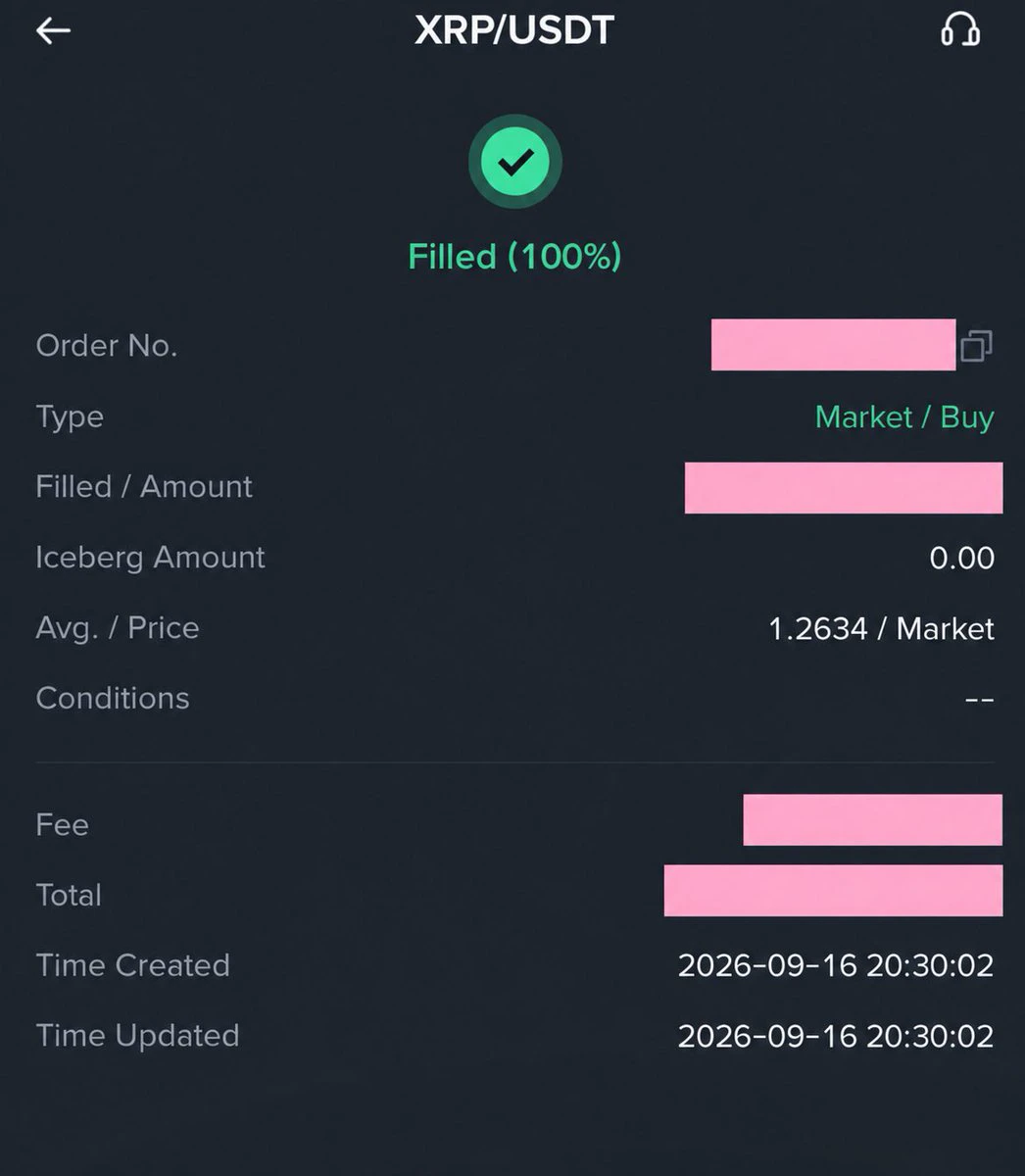Screen dimensions: 1025x1176
Task: Tap the Avg. / Price label
Action: click(x=118, y=628)
